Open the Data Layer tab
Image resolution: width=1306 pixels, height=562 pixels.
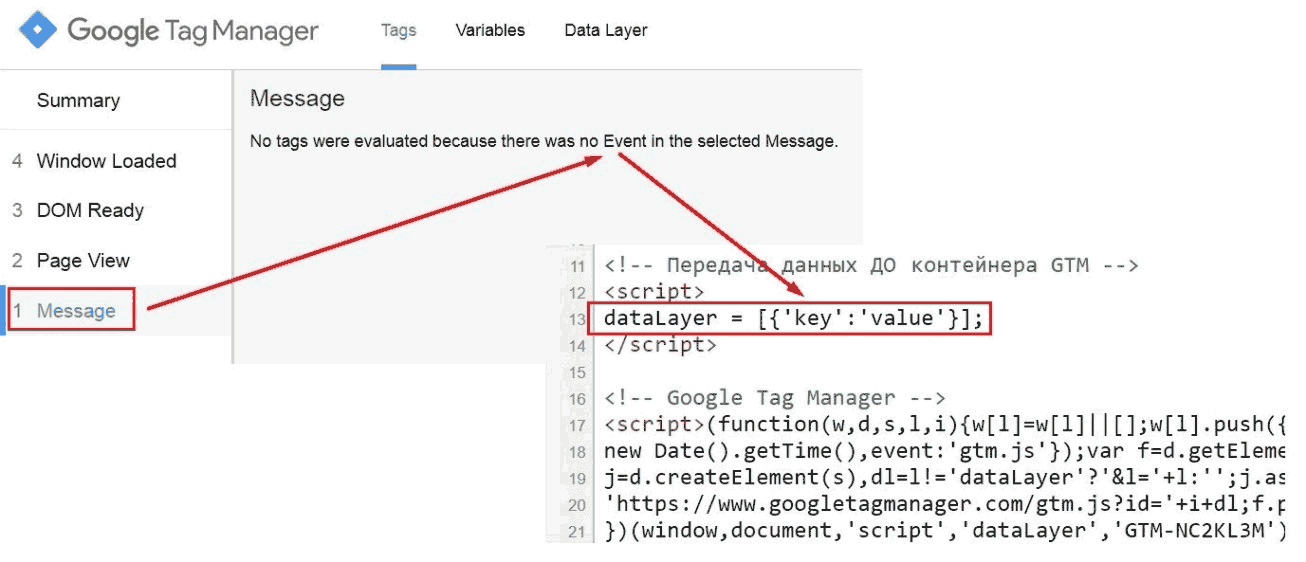coord(606,30)
